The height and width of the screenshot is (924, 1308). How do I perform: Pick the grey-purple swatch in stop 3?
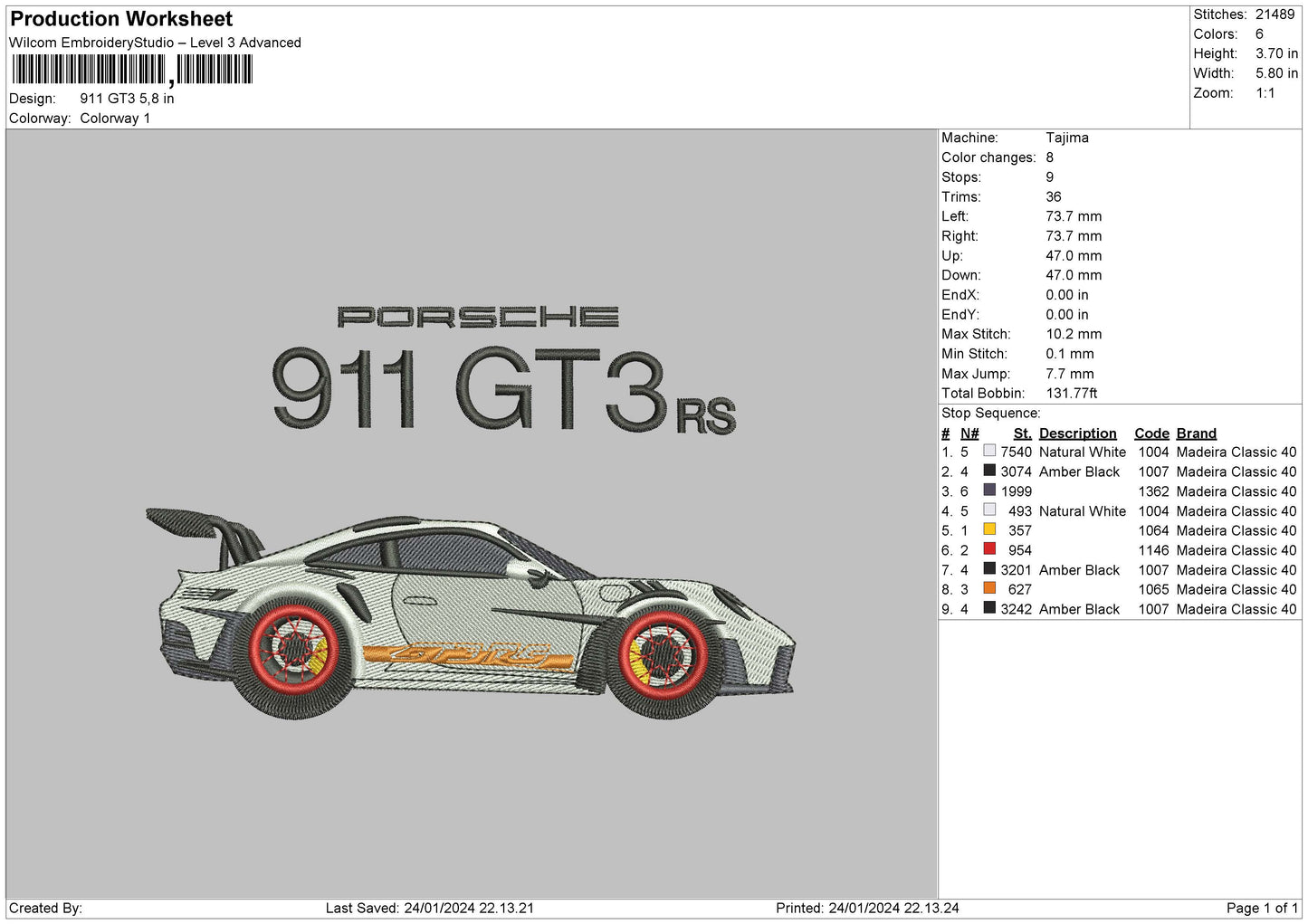point(989,491)
